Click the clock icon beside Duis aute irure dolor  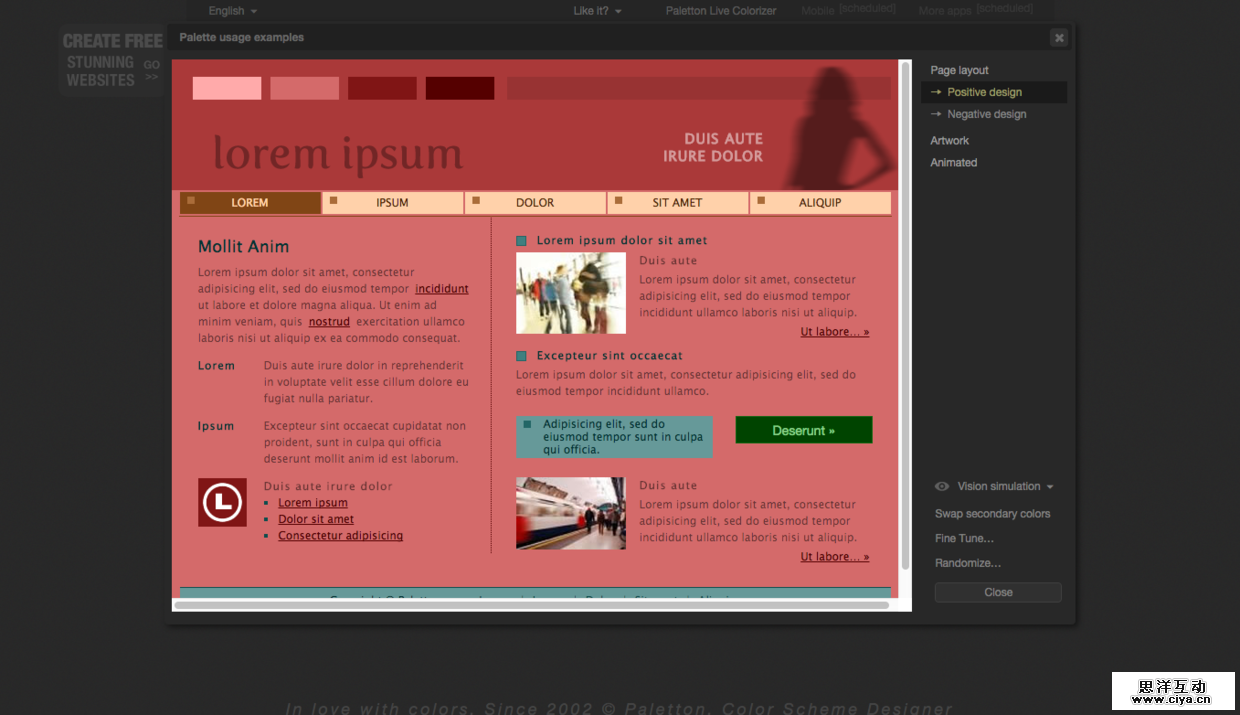point(222,502)
